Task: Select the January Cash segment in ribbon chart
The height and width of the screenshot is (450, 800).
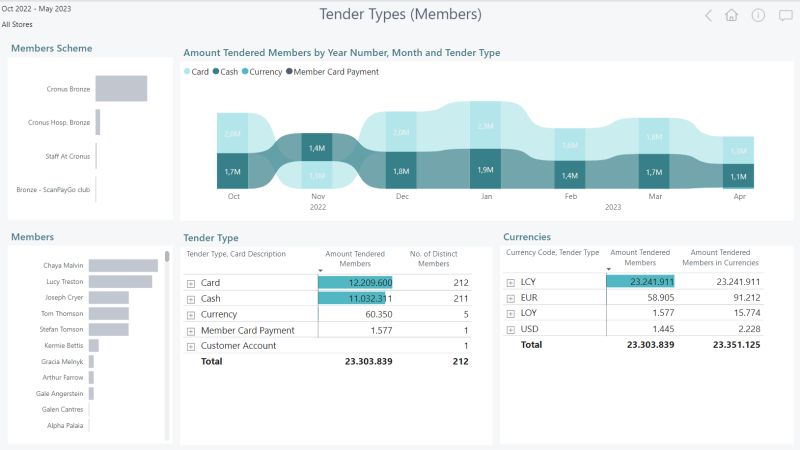Action: [485, 169]
